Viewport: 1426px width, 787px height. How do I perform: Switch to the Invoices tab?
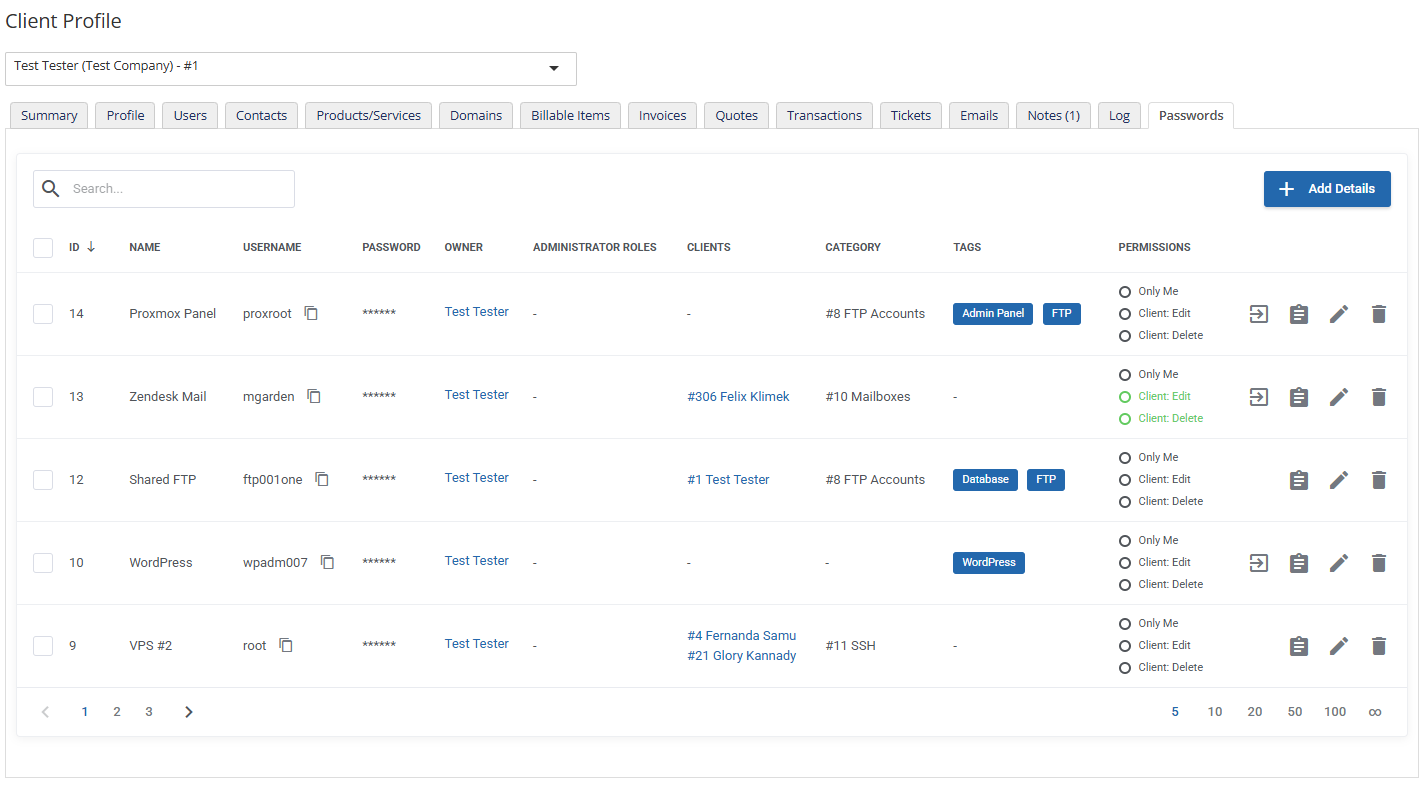coord(662,116)
